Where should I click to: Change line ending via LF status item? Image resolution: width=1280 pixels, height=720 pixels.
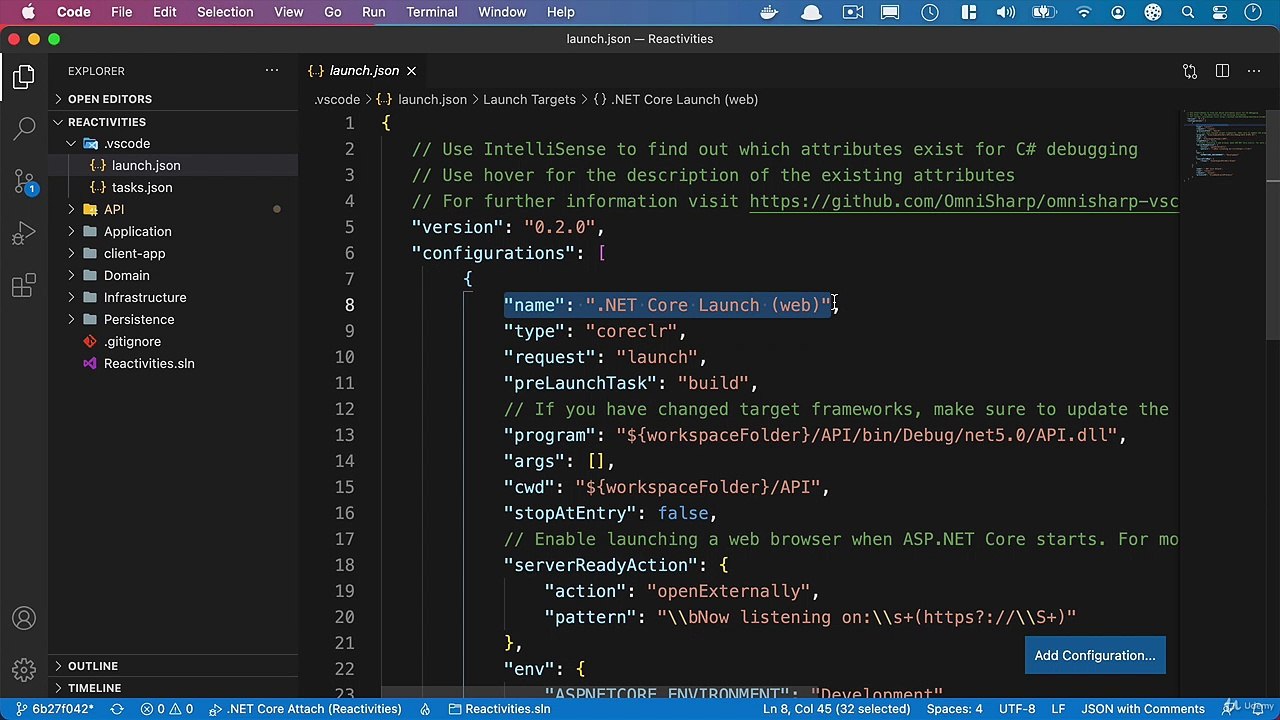pyautogui.click(x=1060, y=709)
